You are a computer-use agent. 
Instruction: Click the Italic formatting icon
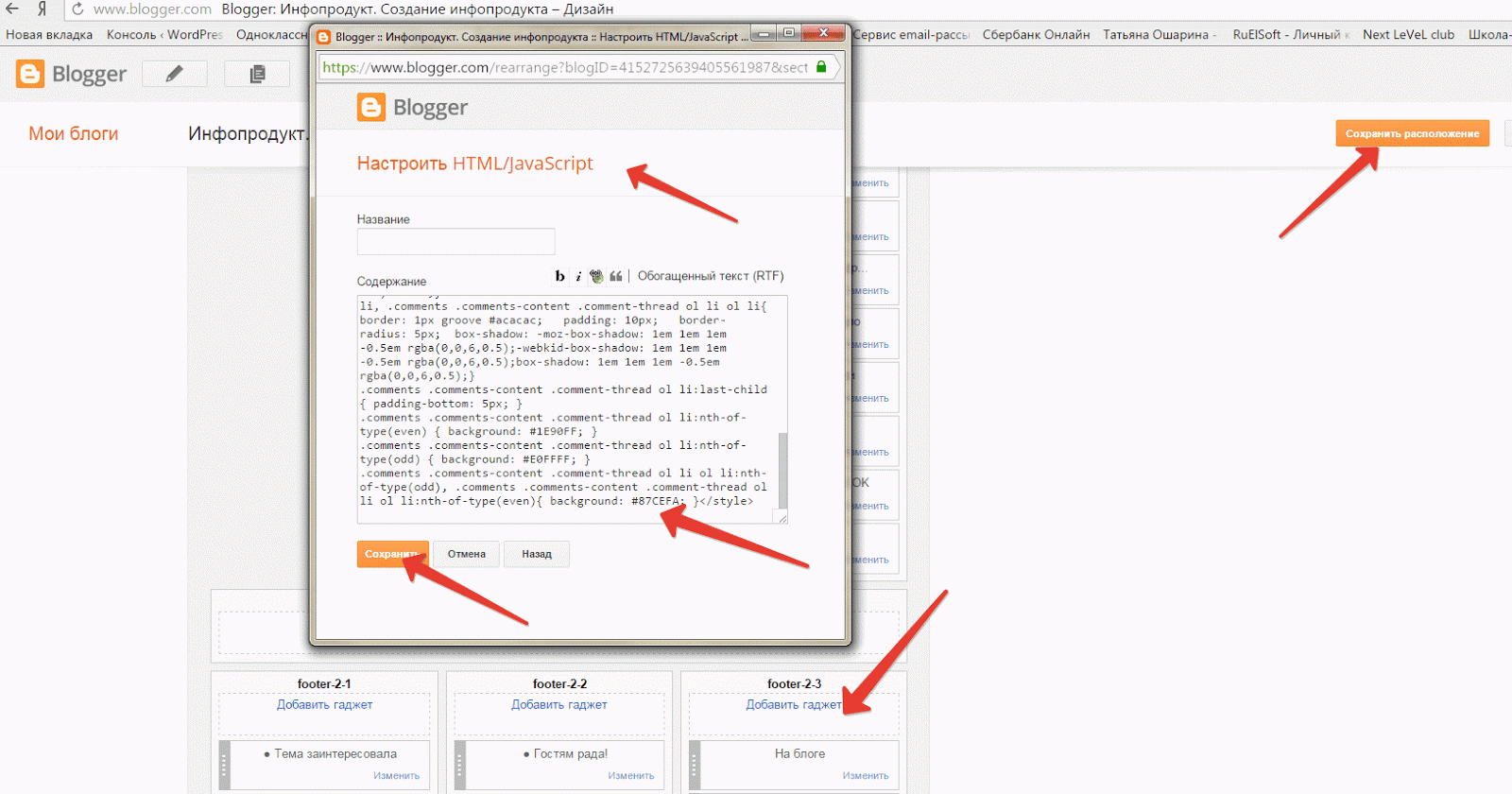click(x=578, y=276)
